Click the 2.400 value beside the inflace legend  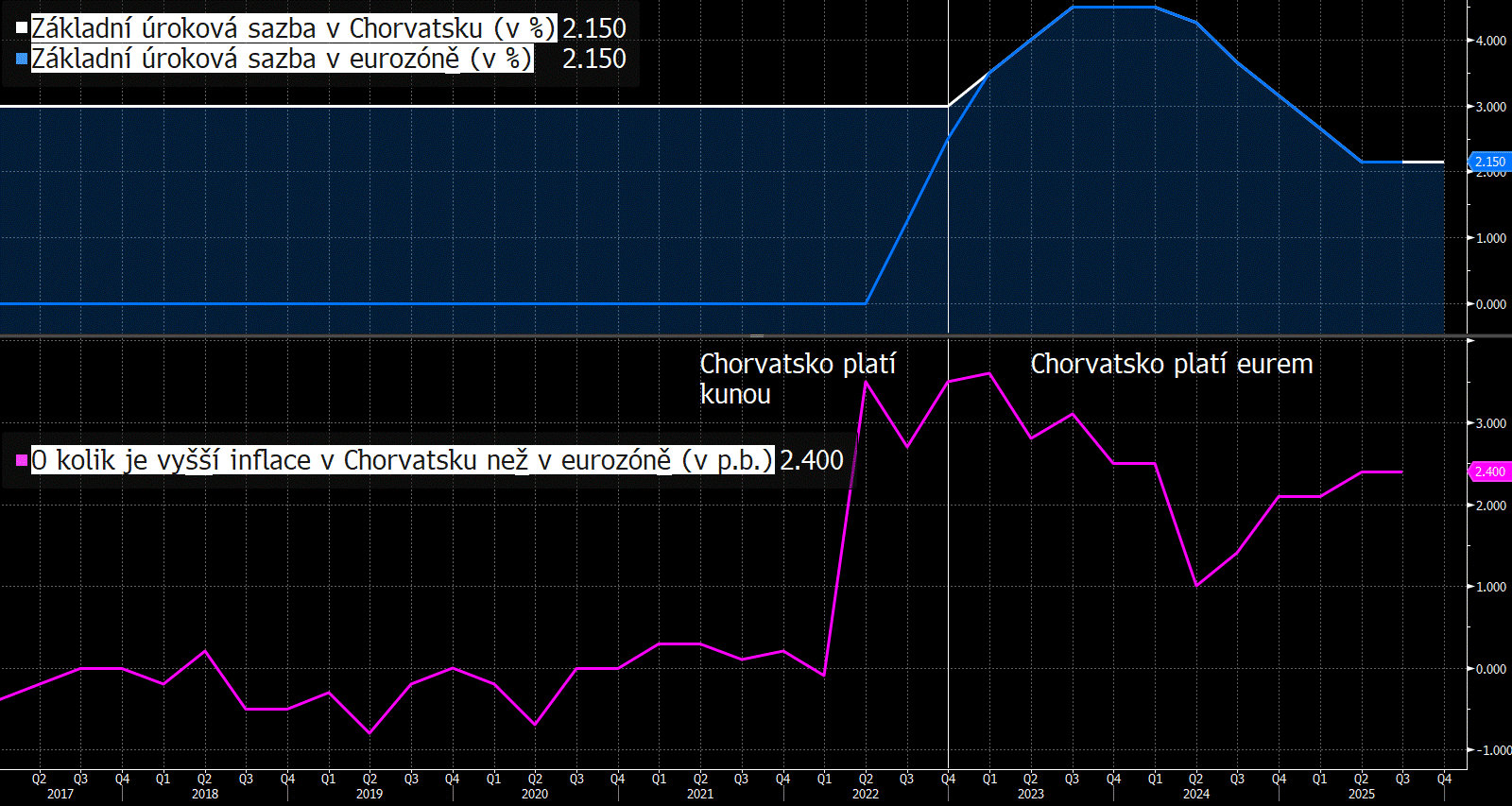[812, 460]
